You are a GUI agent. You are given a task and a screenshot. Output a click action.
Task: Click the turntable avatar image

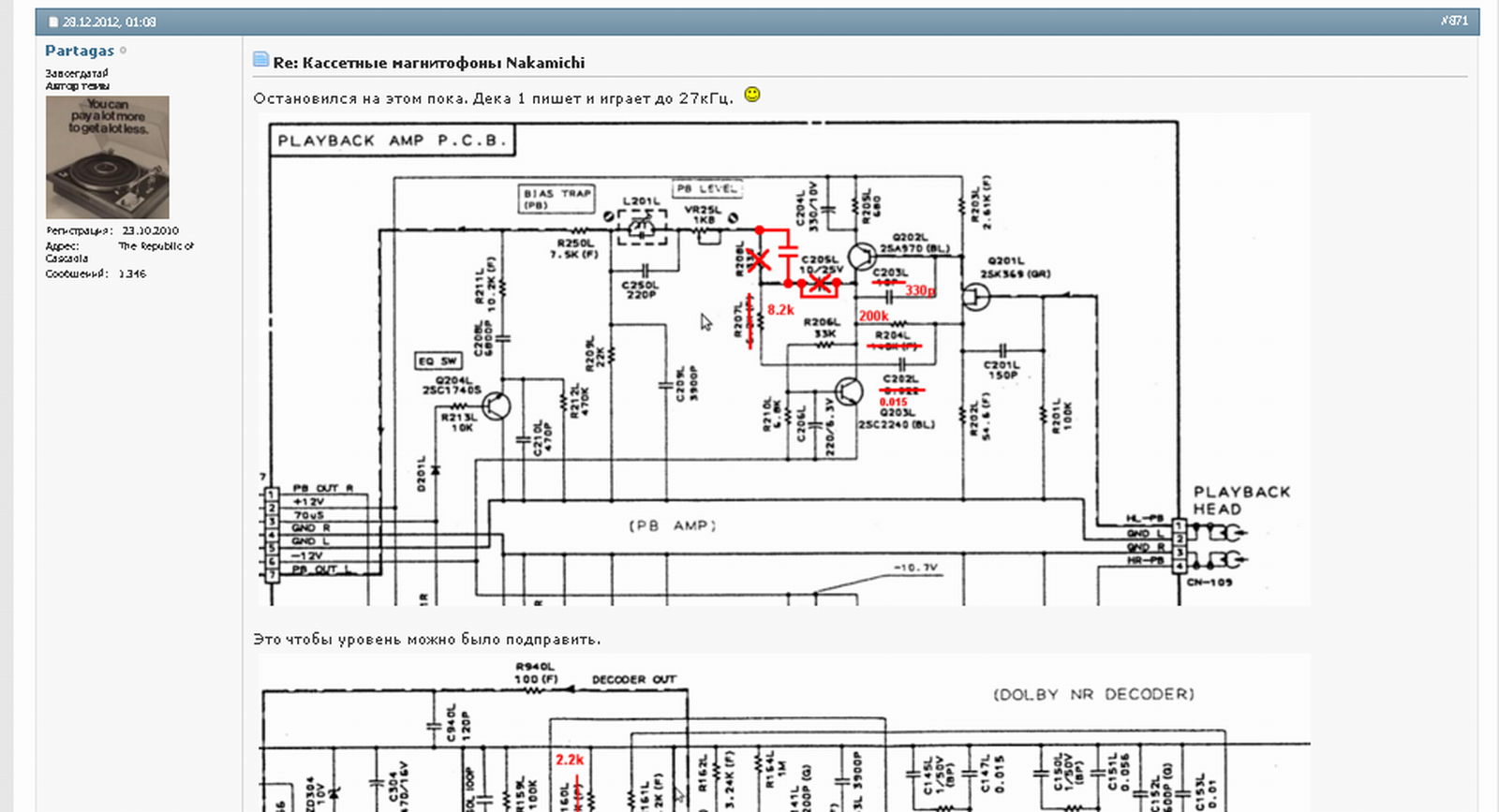(x=108, y=157)
